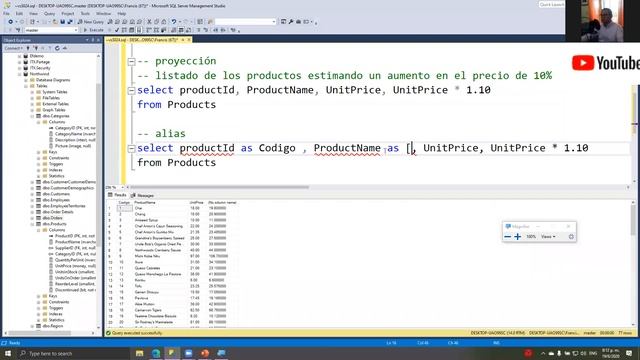
Task: Select the CategoryName column under dbo.Categories
Action: [75, 134]
